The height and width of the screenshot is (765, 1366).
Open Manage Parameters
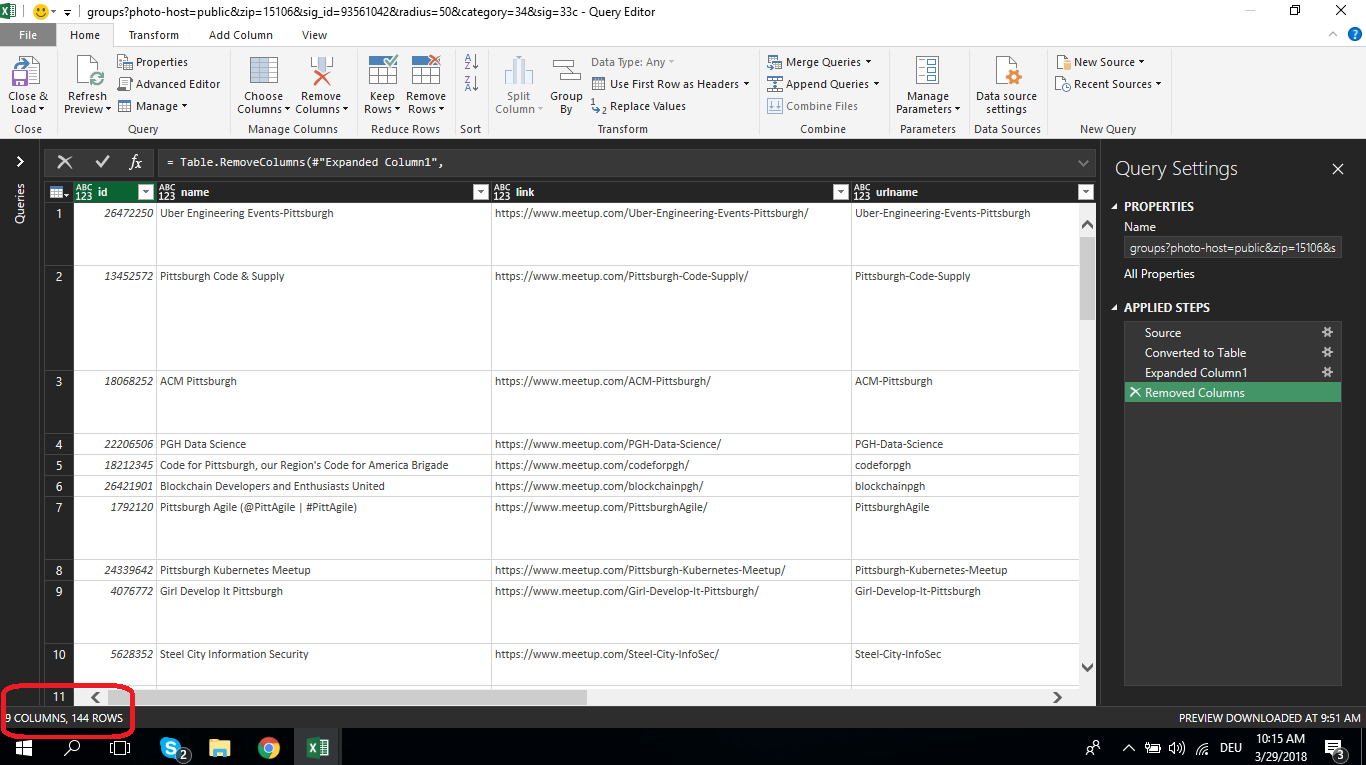tap(928, 85)
